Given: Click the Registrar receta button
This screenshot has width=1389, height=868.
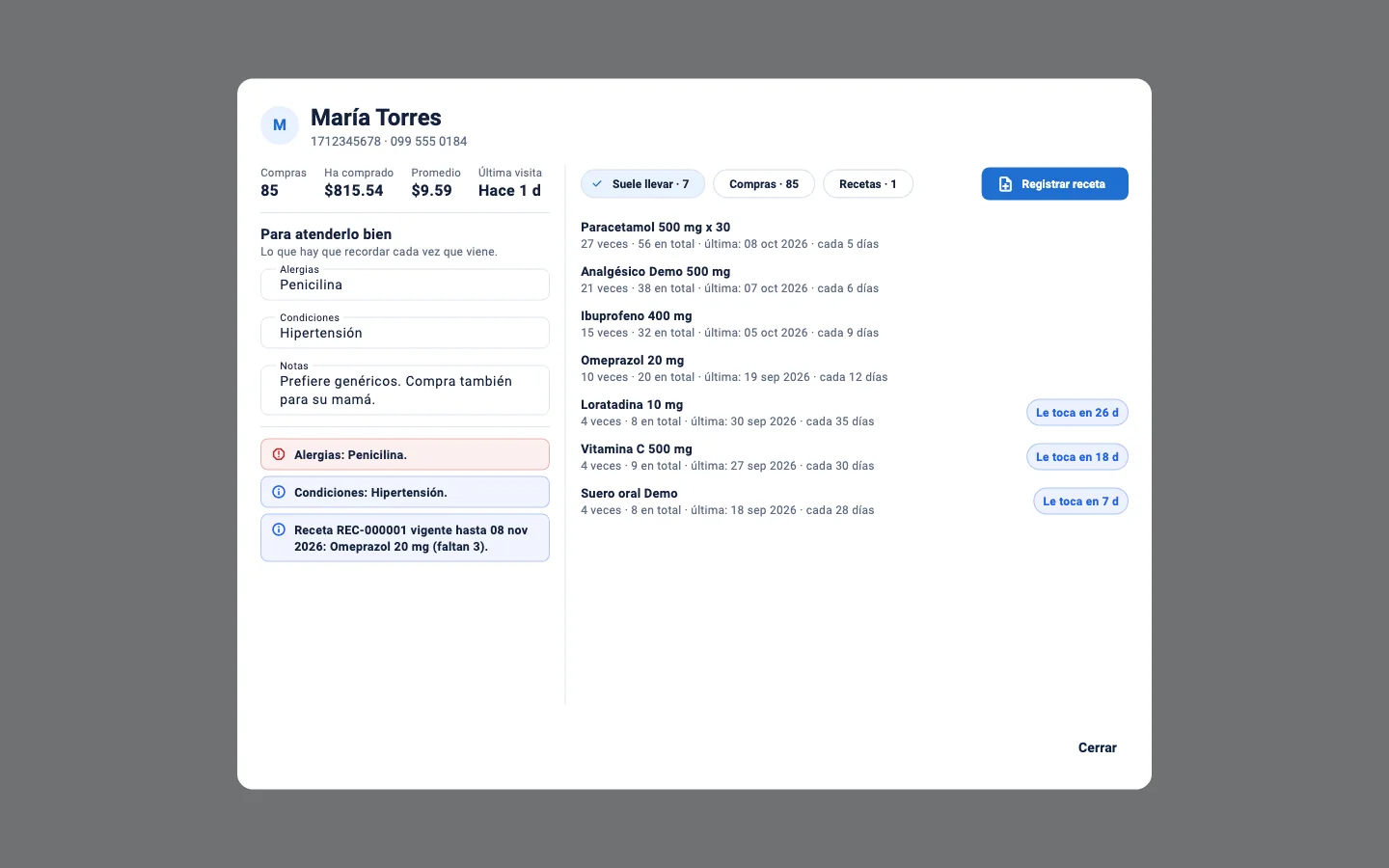Looking at the screenshot, I should coord(1055,184).
